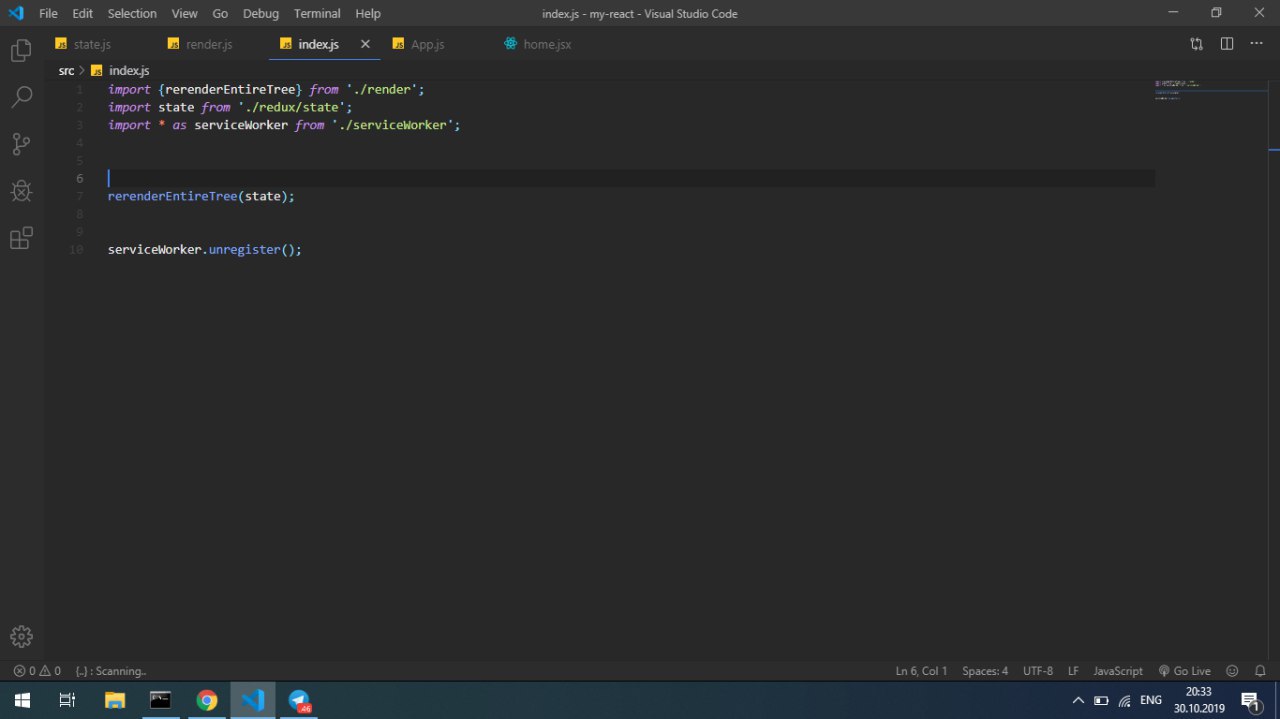Open editor More Actions ellipsis menu

coord(1257,44)
